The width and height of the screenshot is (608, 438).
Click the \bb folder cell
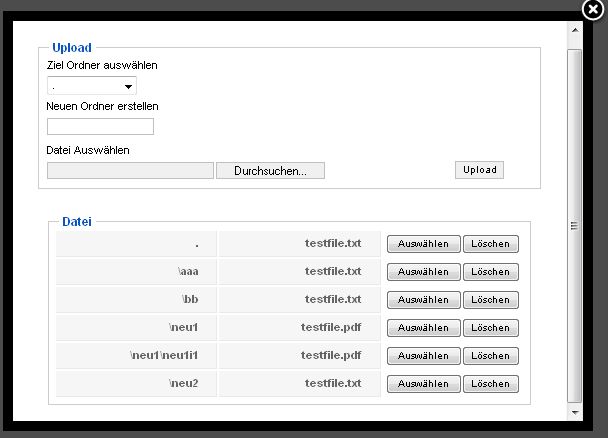(x=136, y=300)
